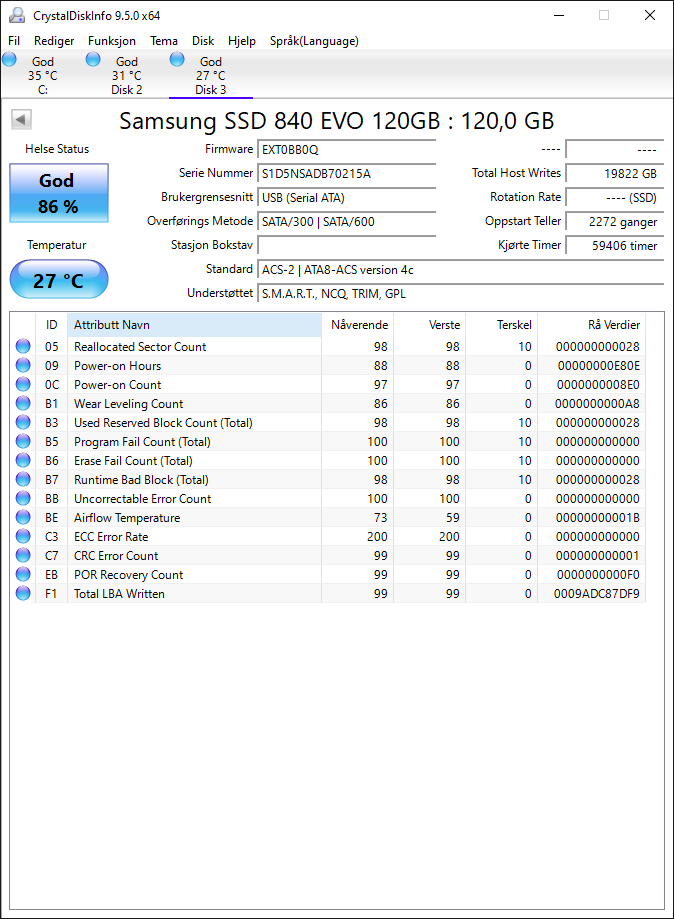This screenshot has height=919, width=674.
Task: Click the CRC Error Count raw value 000000000001
Action: [x=597, y=556]
